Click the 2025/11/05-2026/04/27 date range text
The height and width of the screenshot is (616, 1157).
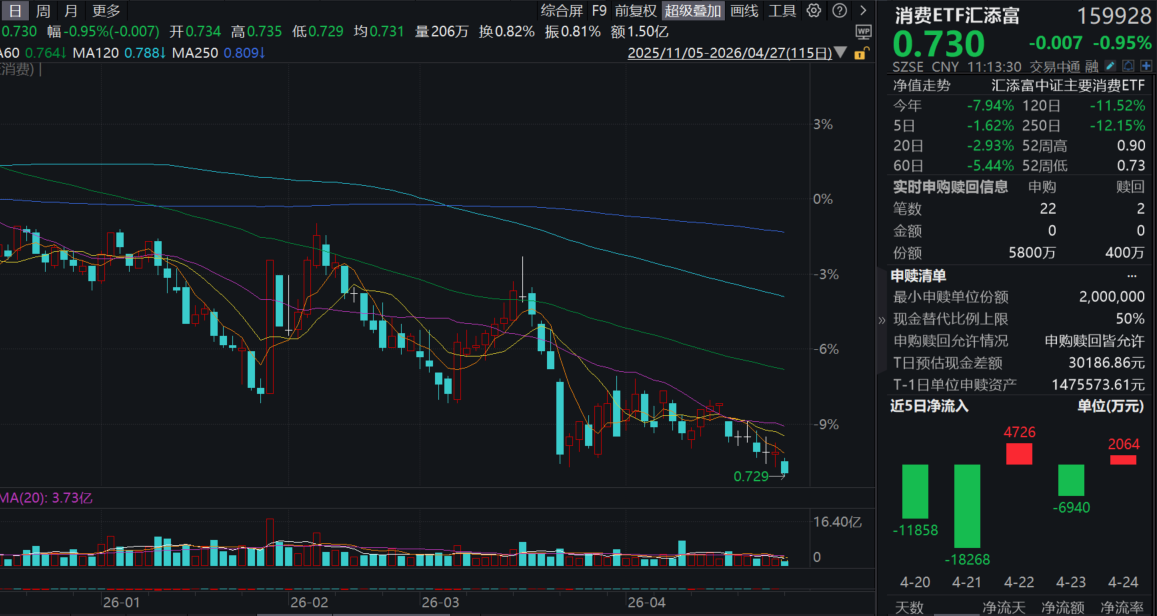(x=729, y=52)
